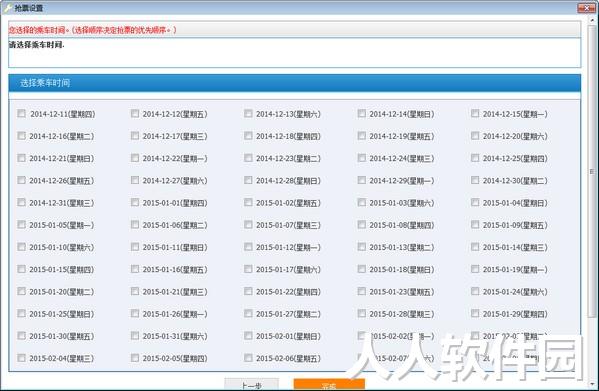Click the scrollbar down arrow at bottom right
Image resolution: width=599 pixels, height=391 pixels.
click(593, 383)
